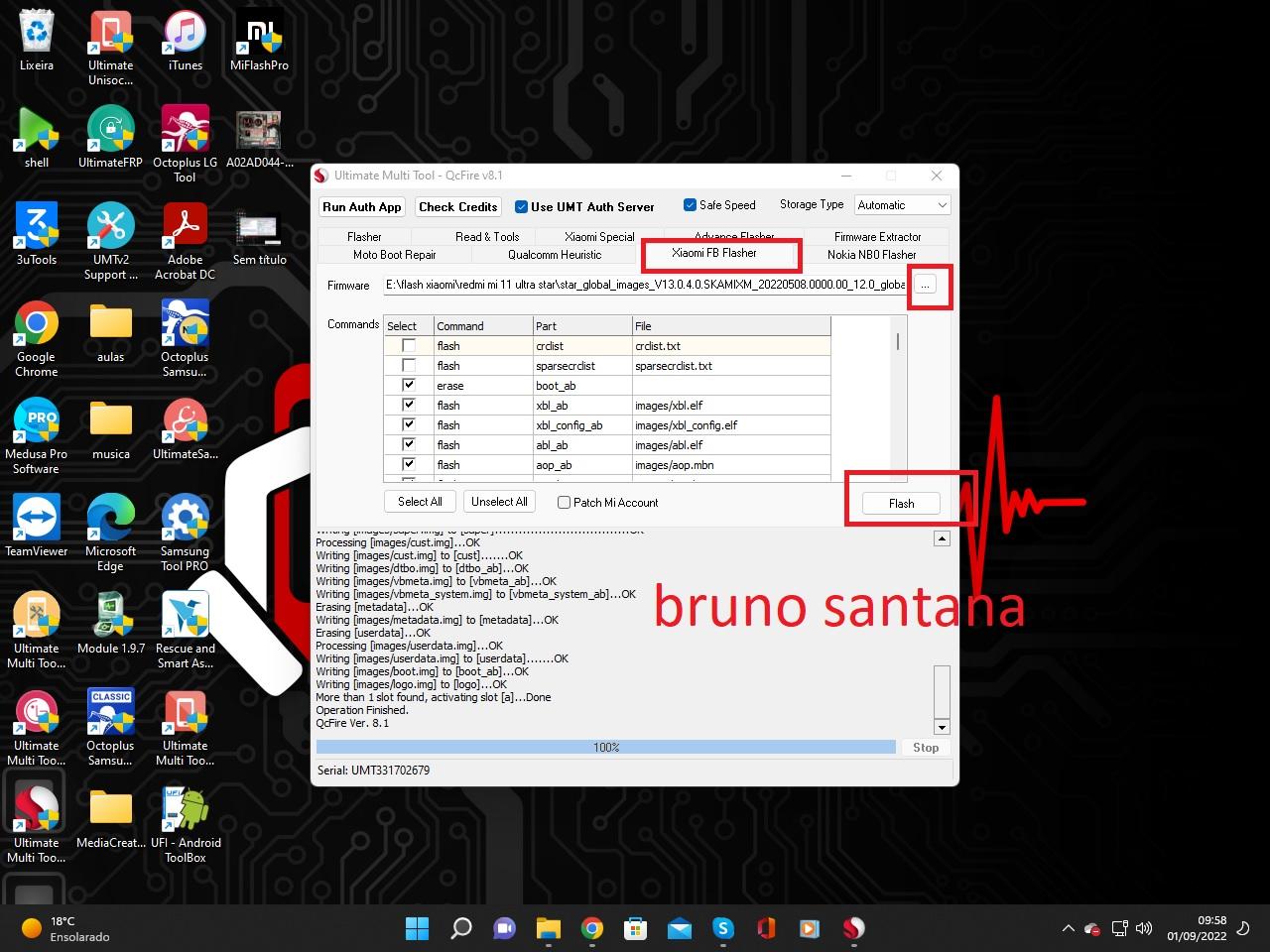
Task: Launch Google Chrome desktop icon
Action: tap(37, 339)
